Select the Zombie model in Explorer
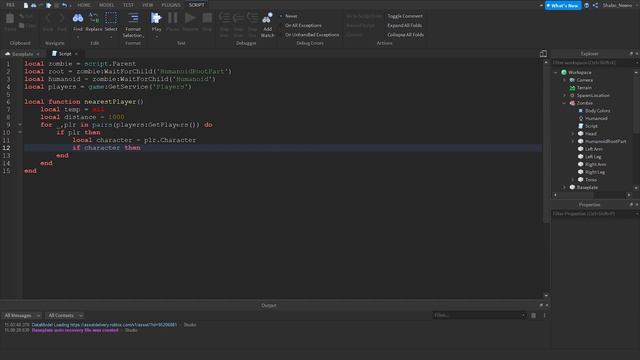 pos(584,103)
